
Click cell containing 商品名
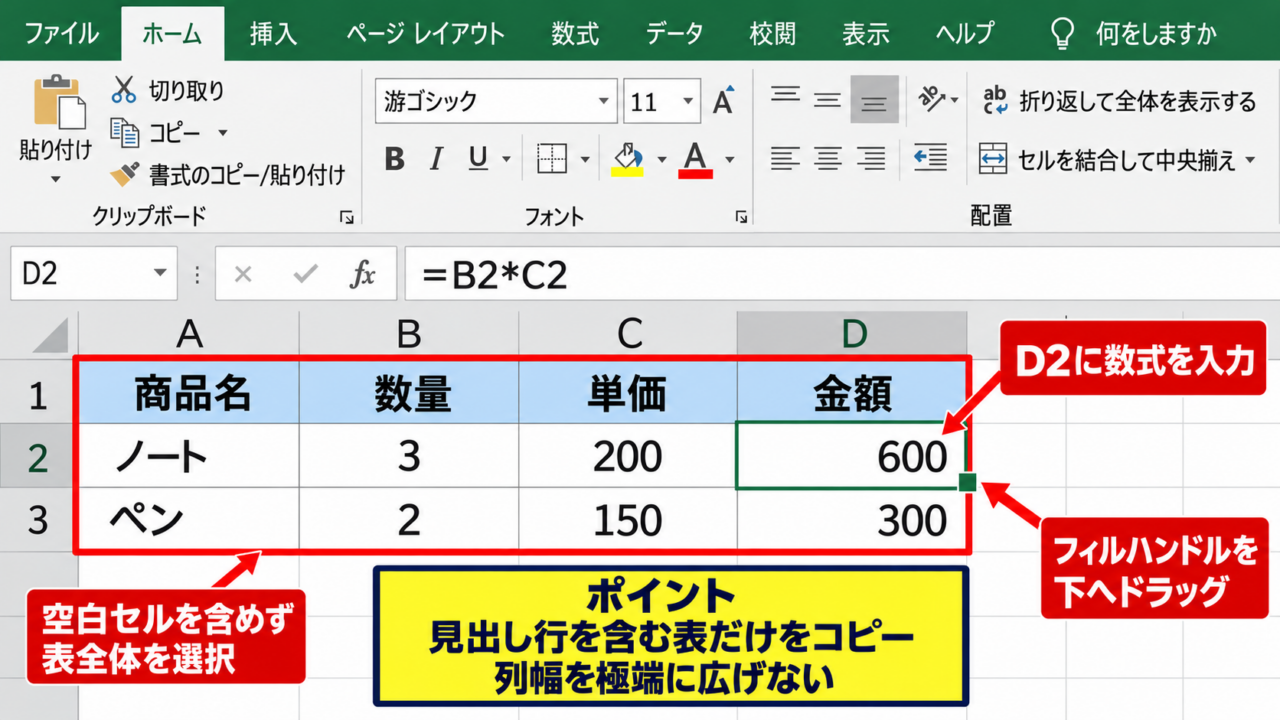tap(189, 394)
